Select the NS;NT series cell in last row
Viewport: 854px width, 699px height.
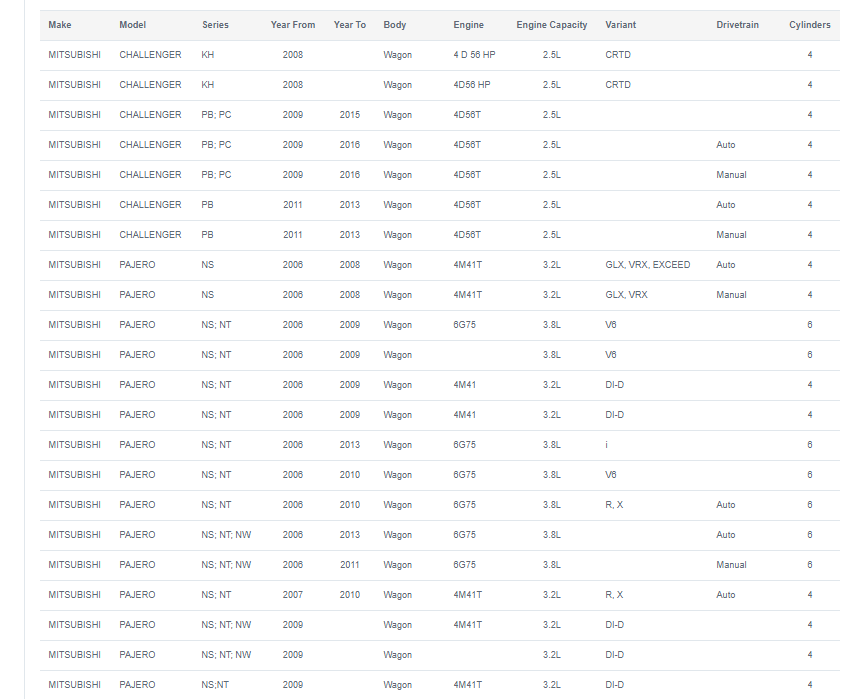tap(215, 685)
